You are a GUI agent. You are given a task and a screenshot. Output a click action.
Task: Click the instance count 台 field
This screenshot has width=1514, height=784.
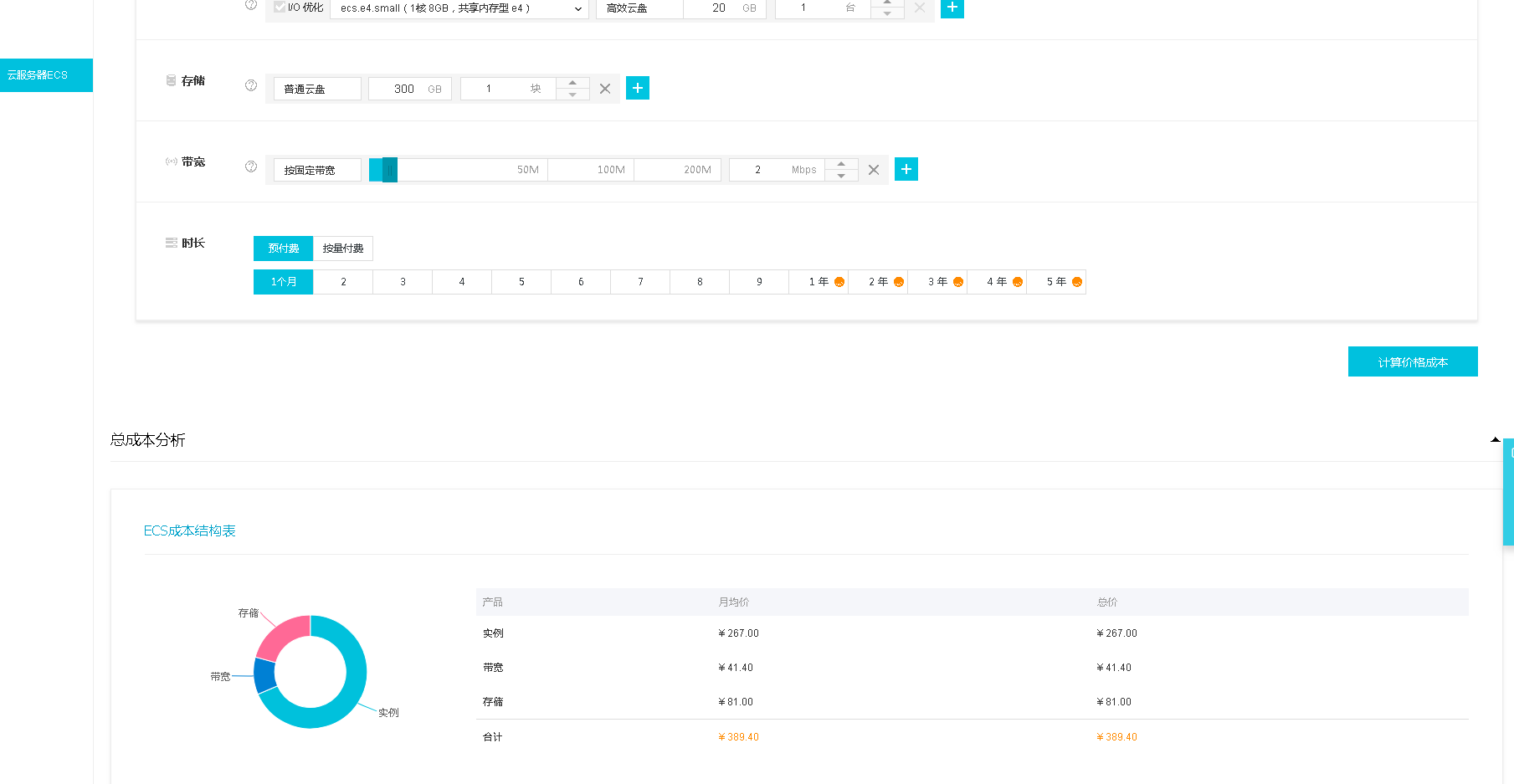click(x=823, y=8)
